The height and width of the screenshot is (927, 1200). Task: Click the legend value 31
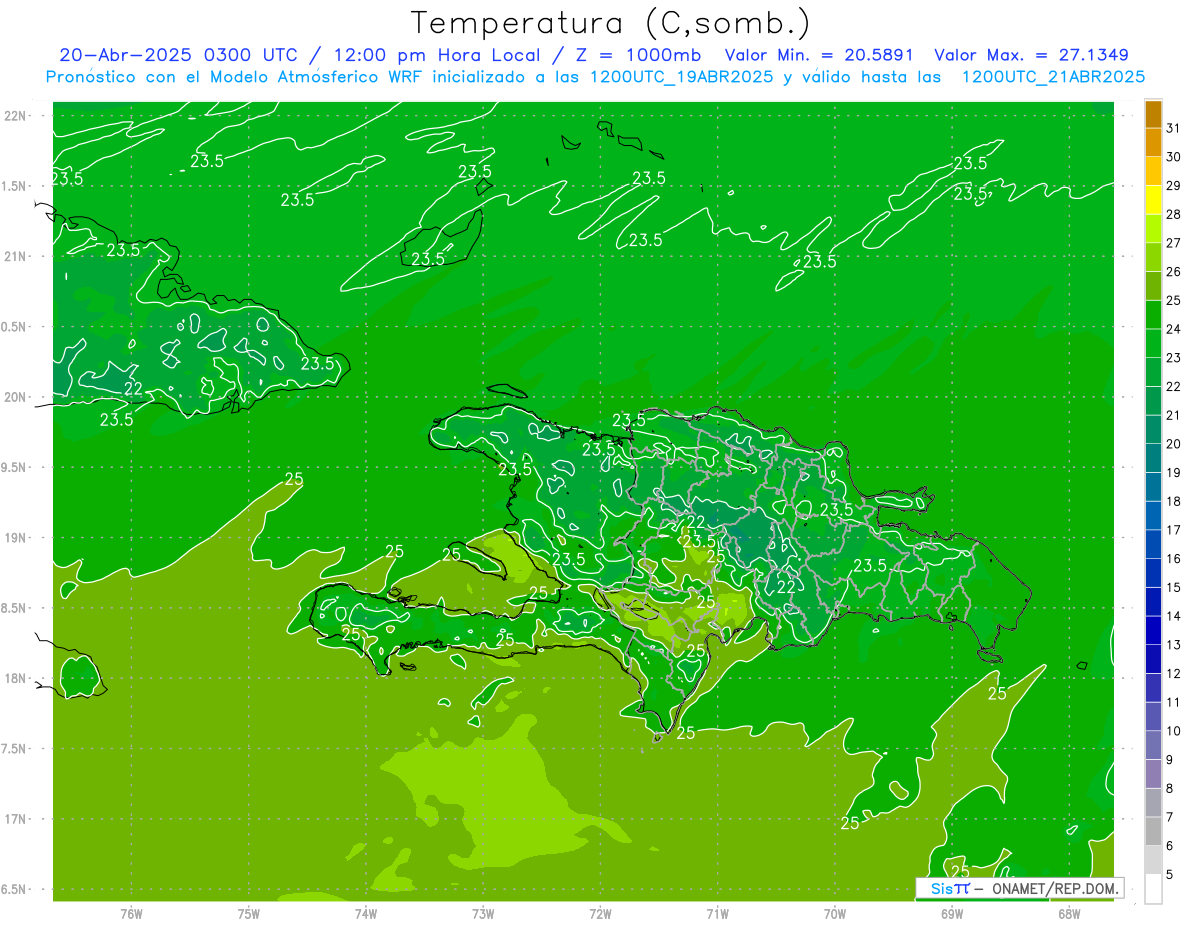pyautogui.click(x=1173, y=128)
